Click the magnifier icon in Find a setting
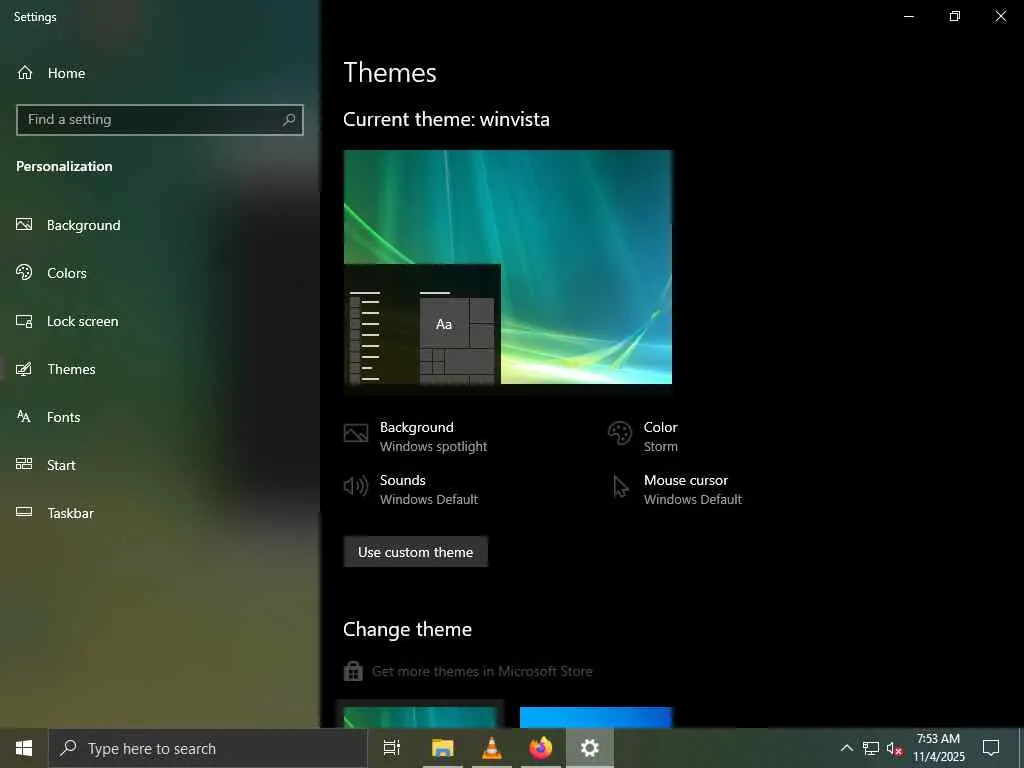The height and width of the screenshot is (768, 1024). [289, 120]
